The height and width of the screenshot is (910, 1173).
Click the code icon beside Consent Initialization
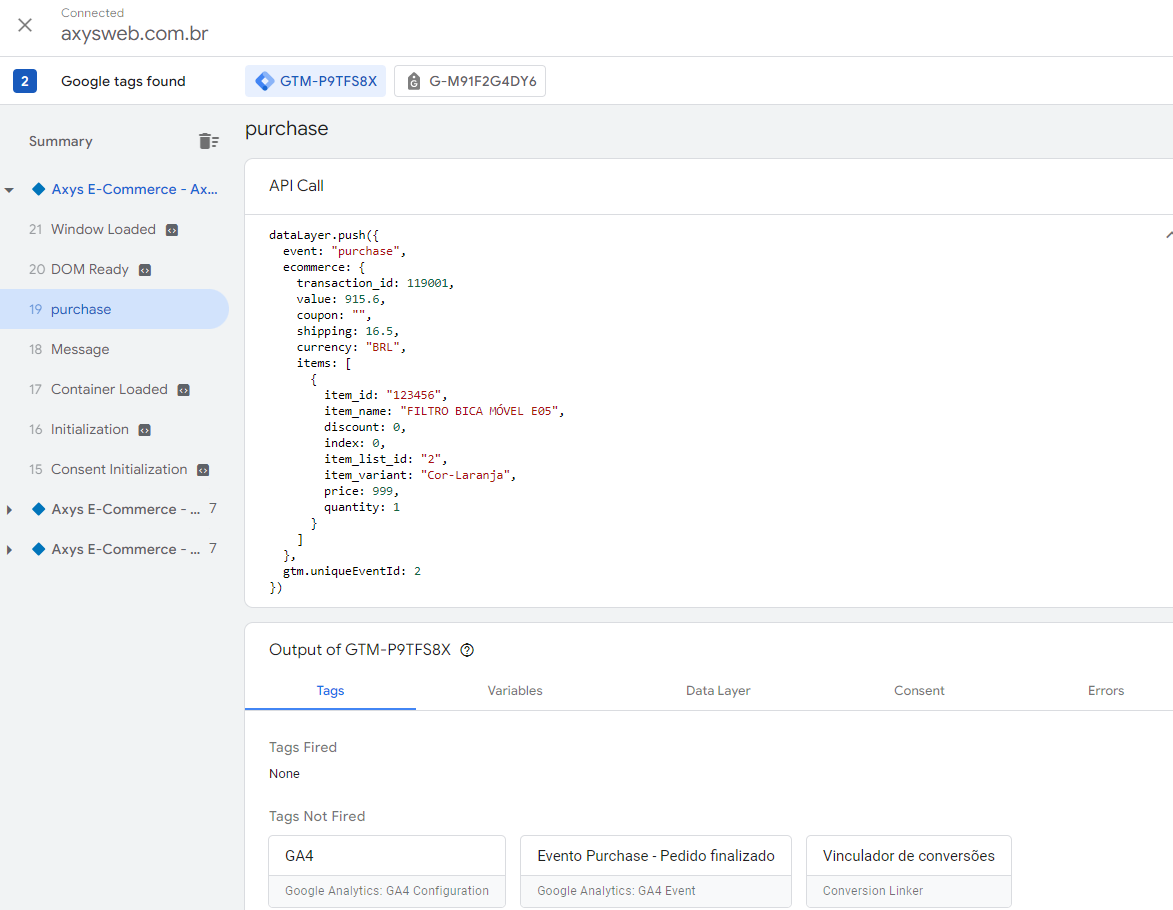pos(203,470)
